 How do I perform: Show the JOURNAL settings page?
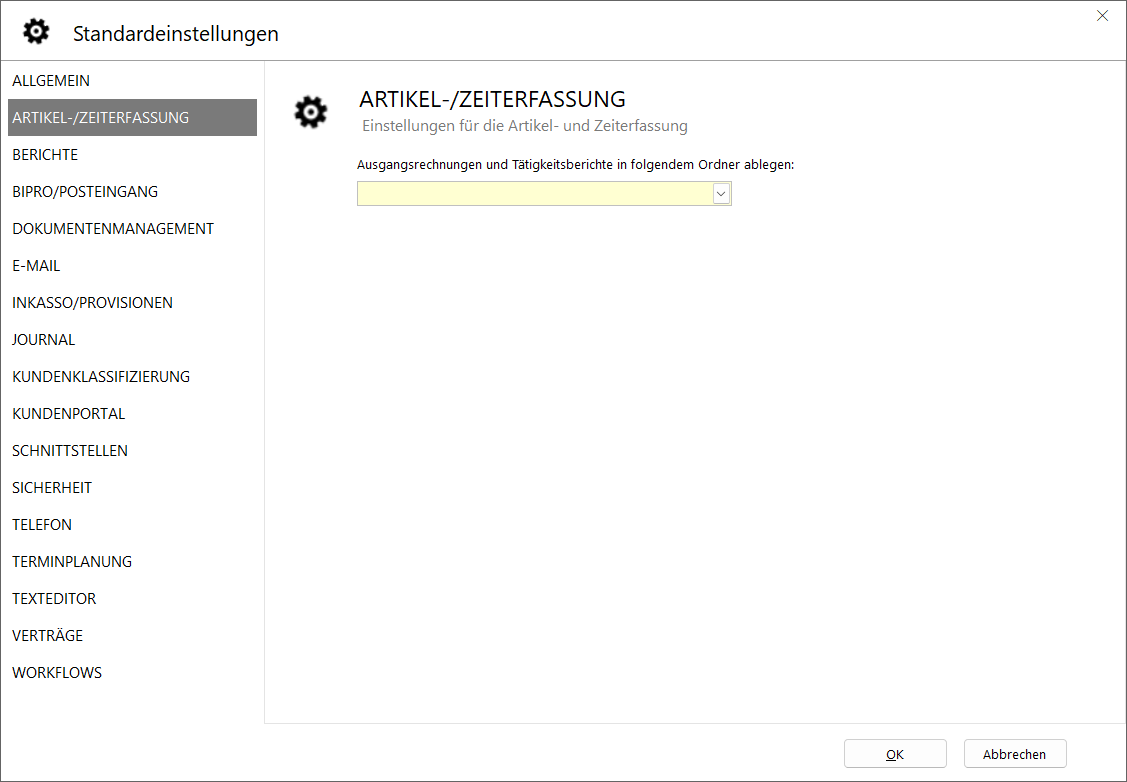(44, 340)
